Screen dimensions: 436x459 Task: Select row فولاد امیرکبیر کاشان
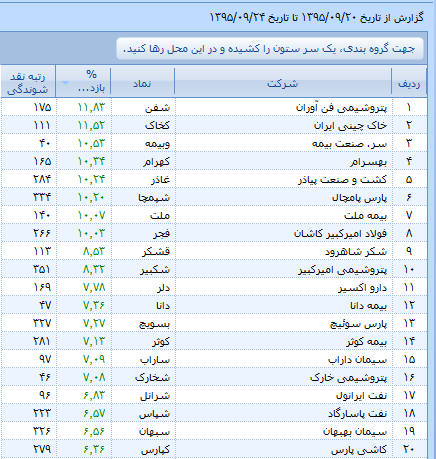click(x=214, y=233)
